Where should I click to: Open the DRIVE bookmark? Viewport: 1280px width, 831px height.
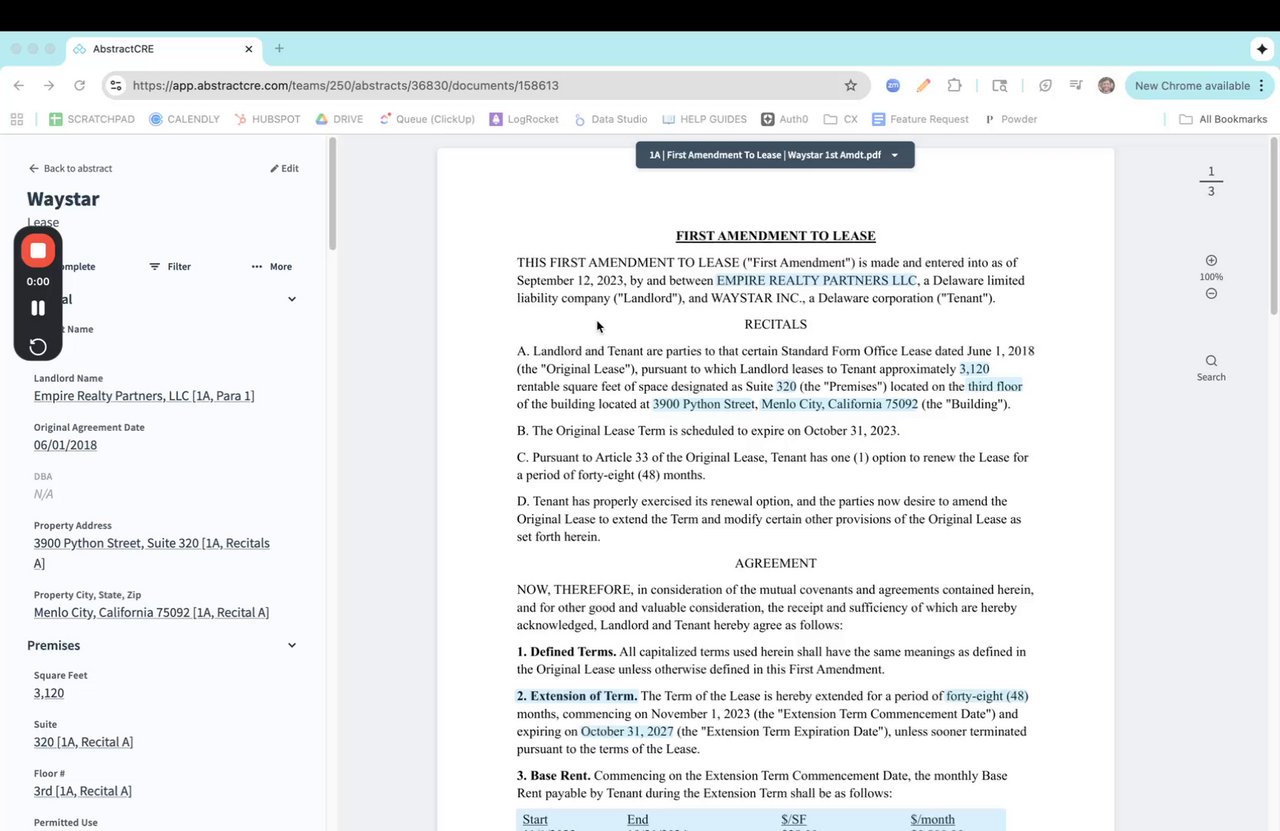(x=339, y=119)
